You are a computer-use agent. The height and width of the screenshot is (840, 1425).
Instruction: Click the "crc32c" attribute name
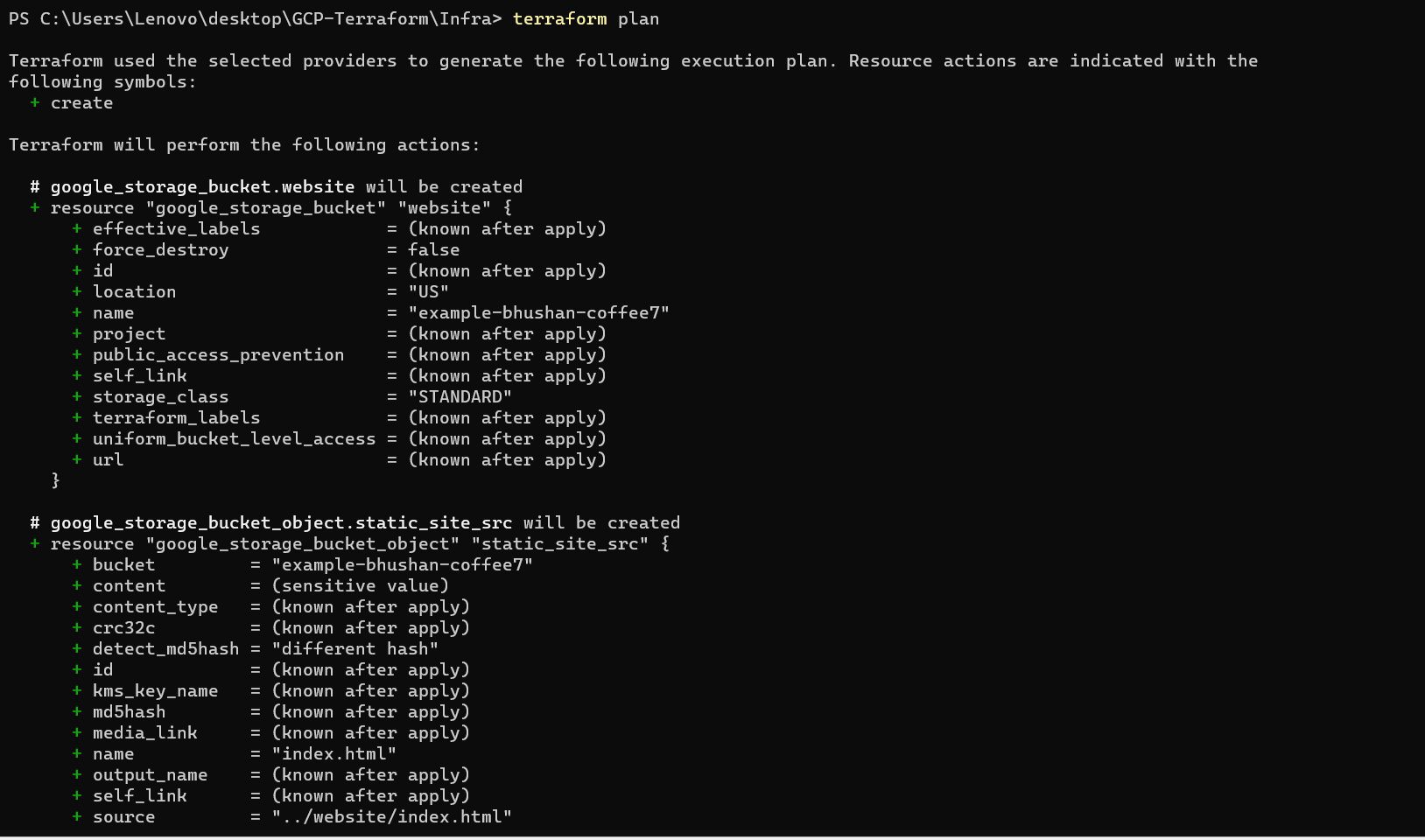(123, 628)
